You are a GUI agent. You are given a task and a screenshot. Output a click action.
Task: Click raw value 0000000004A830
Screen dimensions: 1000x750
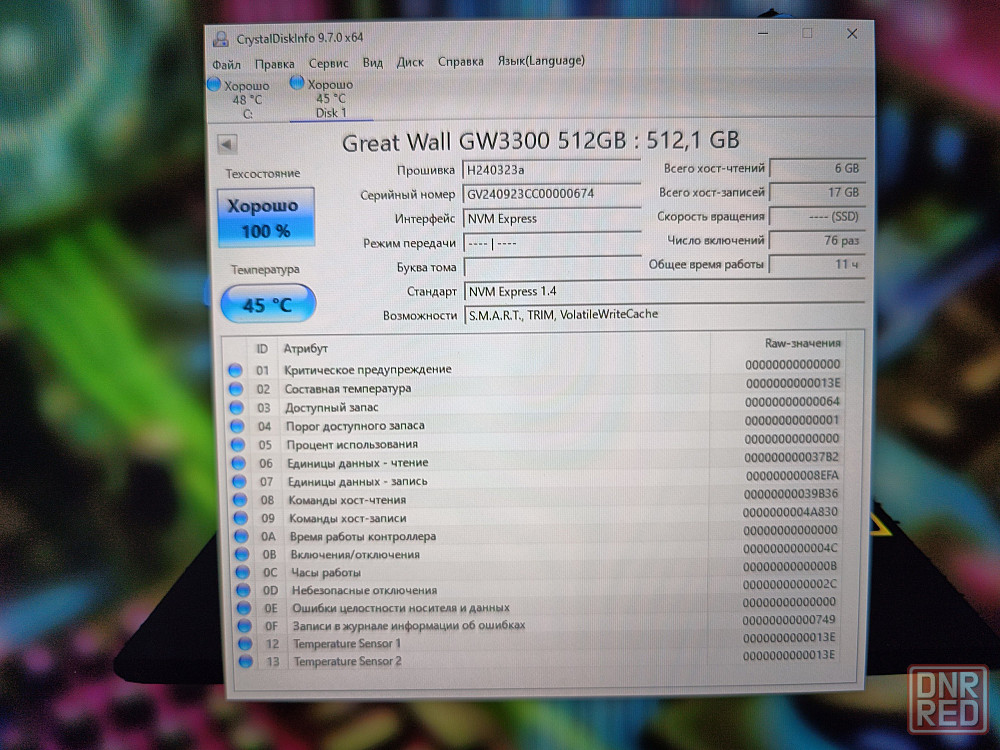790,512
